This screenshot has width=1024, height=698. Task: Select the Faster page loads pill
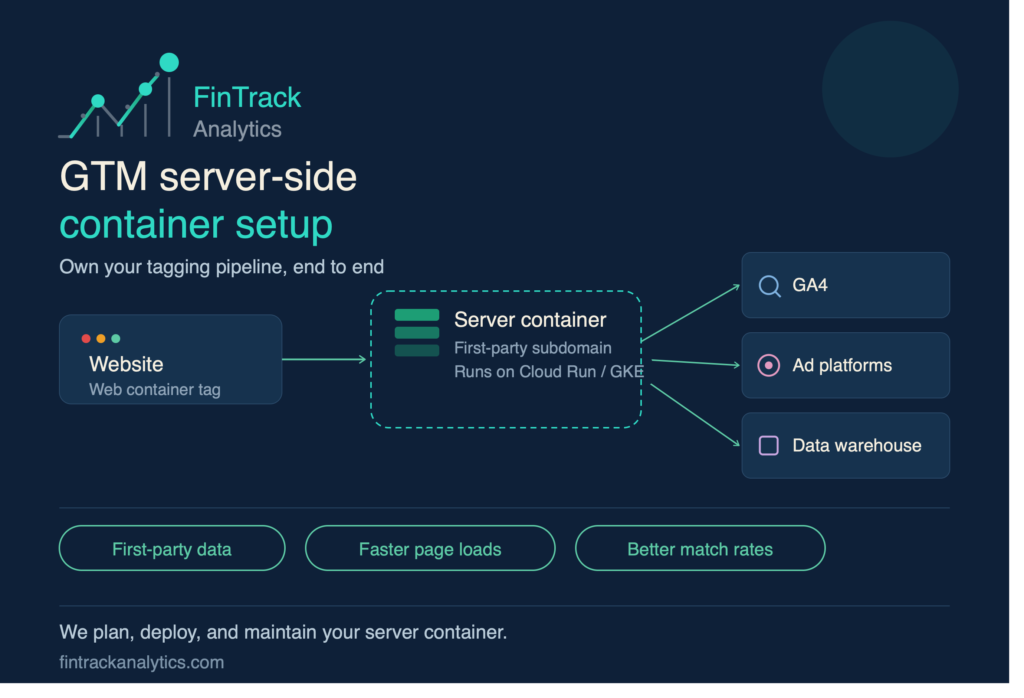pos(430,548)
